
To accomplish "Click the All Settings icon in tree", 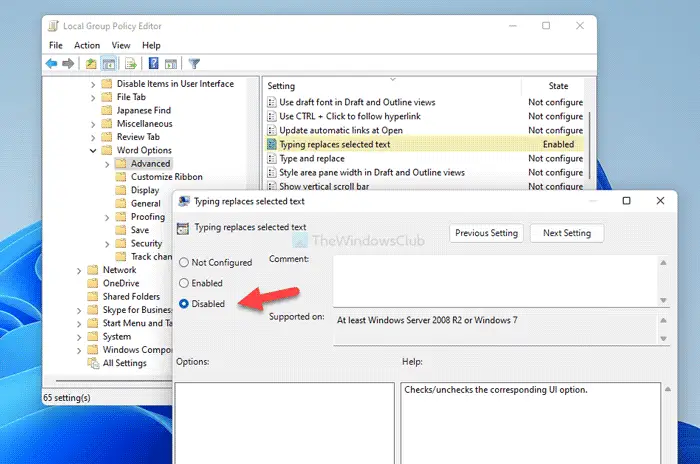I will 93,363.
